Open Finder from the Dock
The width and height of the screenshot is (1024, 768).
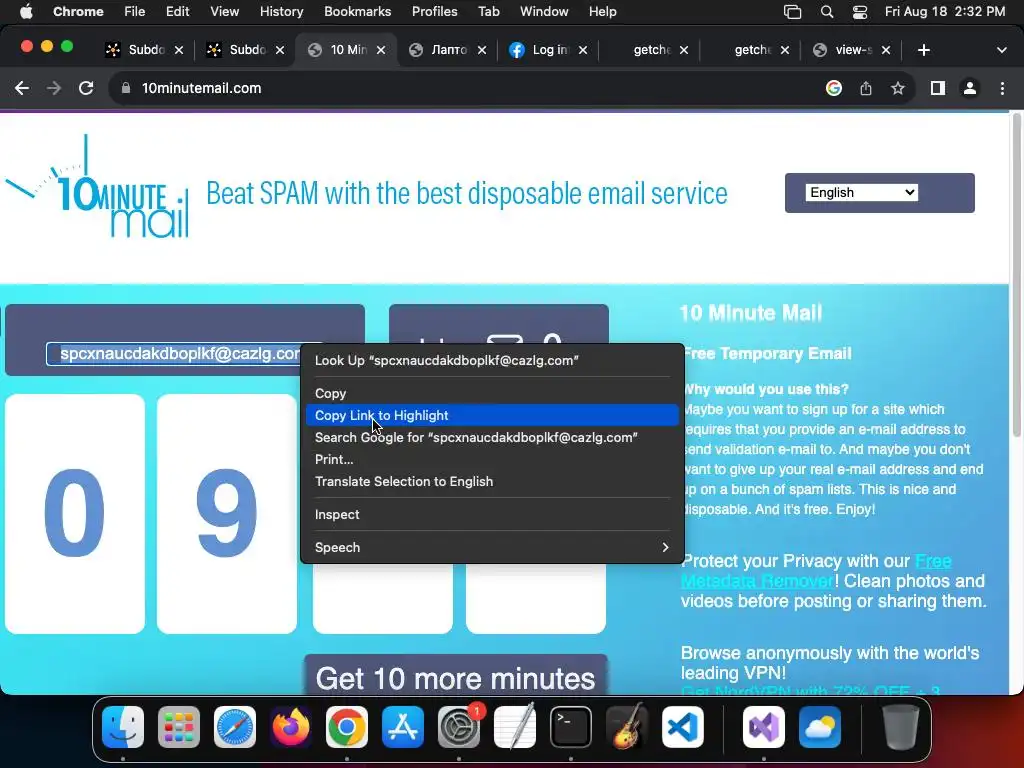tap(123, 727)
